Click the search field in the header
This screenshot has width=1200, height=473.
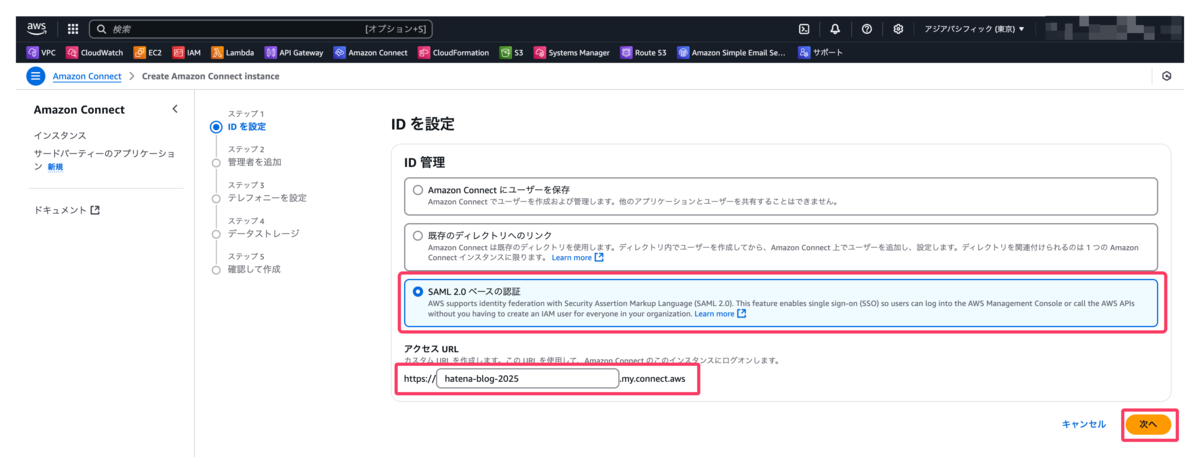coord(260,29)
